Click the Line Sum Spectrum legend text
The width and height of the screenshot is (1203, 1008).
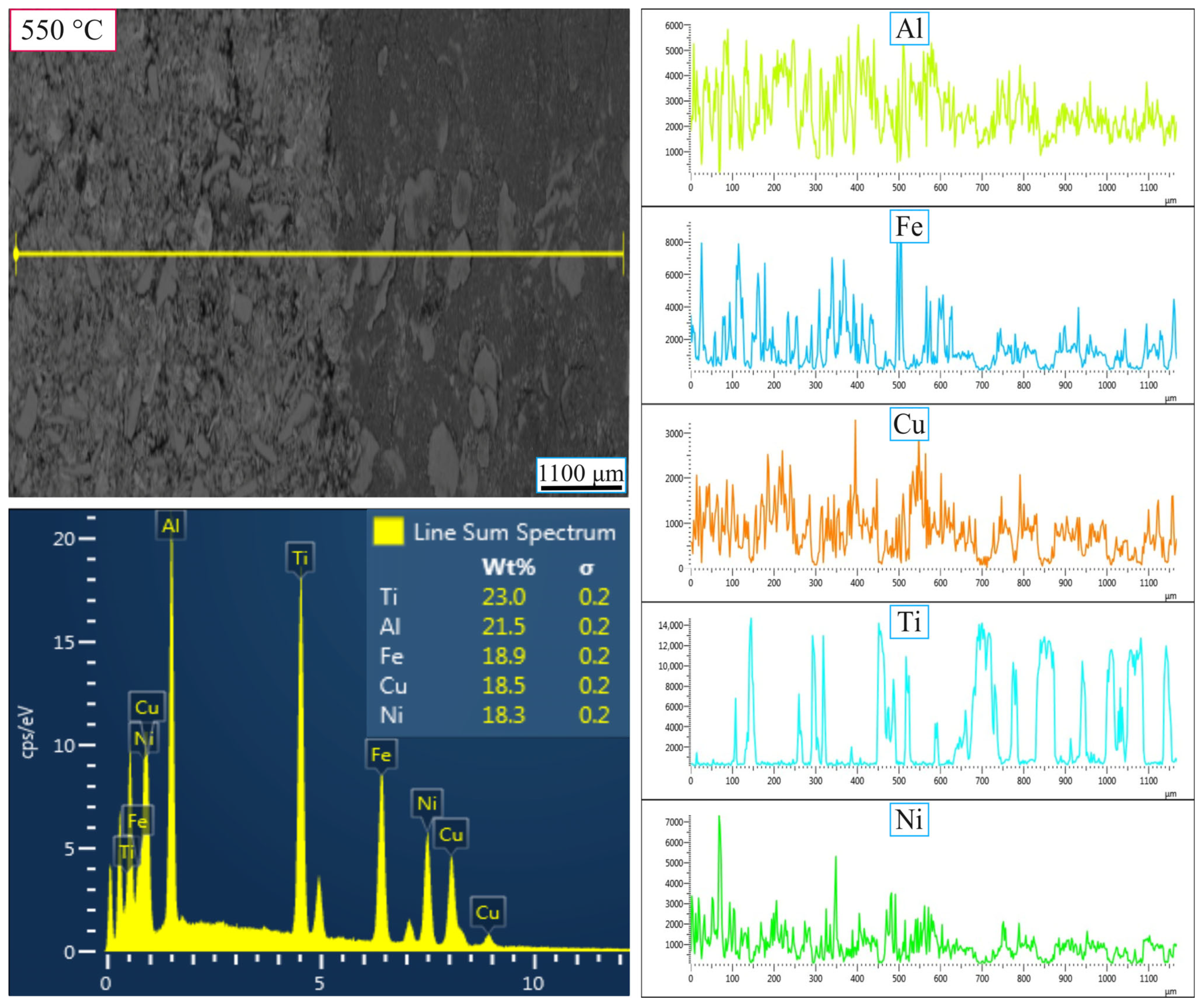(514, 533)
